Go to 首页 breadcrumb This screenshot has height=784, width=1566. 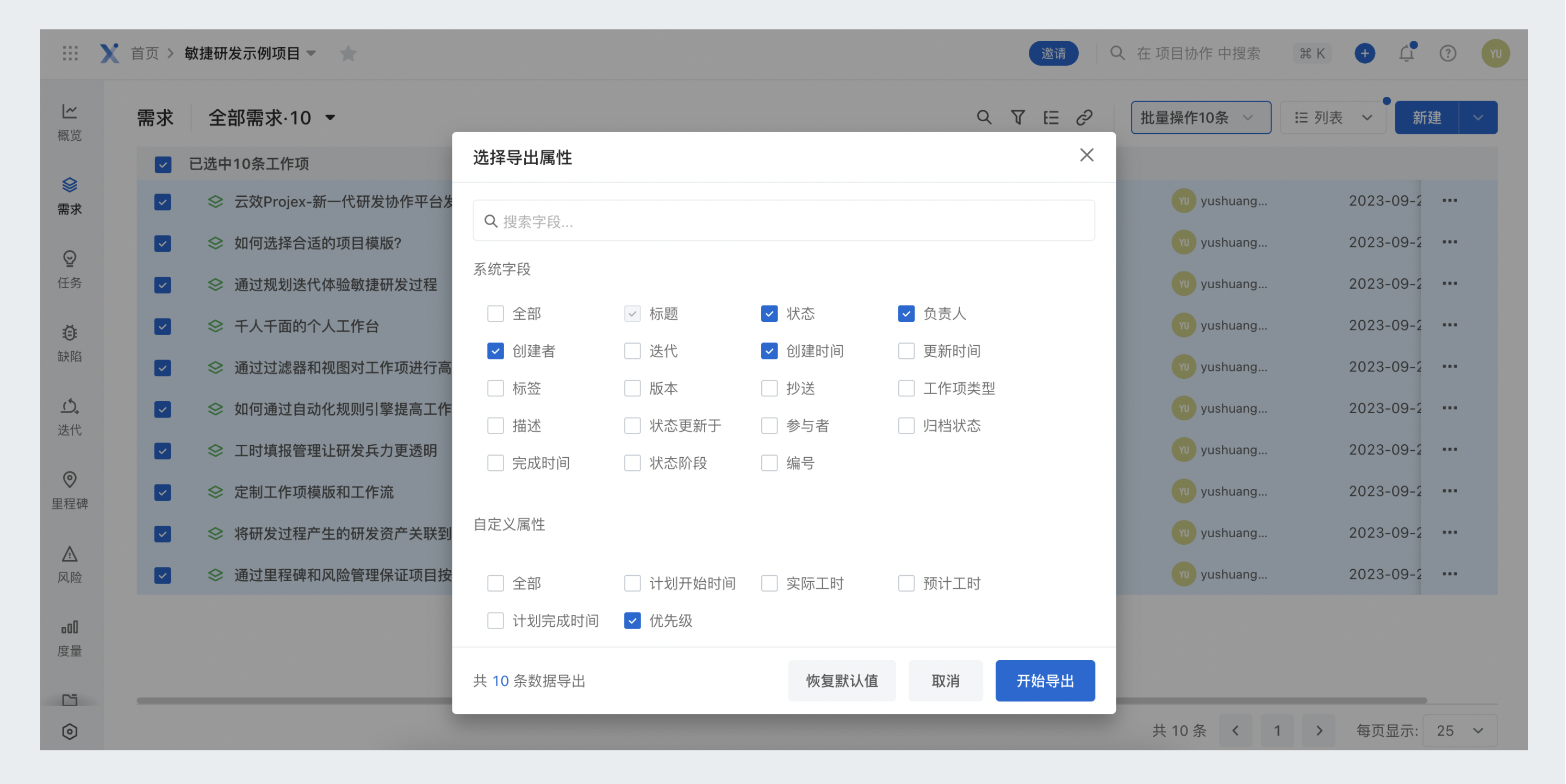[145, 53]
